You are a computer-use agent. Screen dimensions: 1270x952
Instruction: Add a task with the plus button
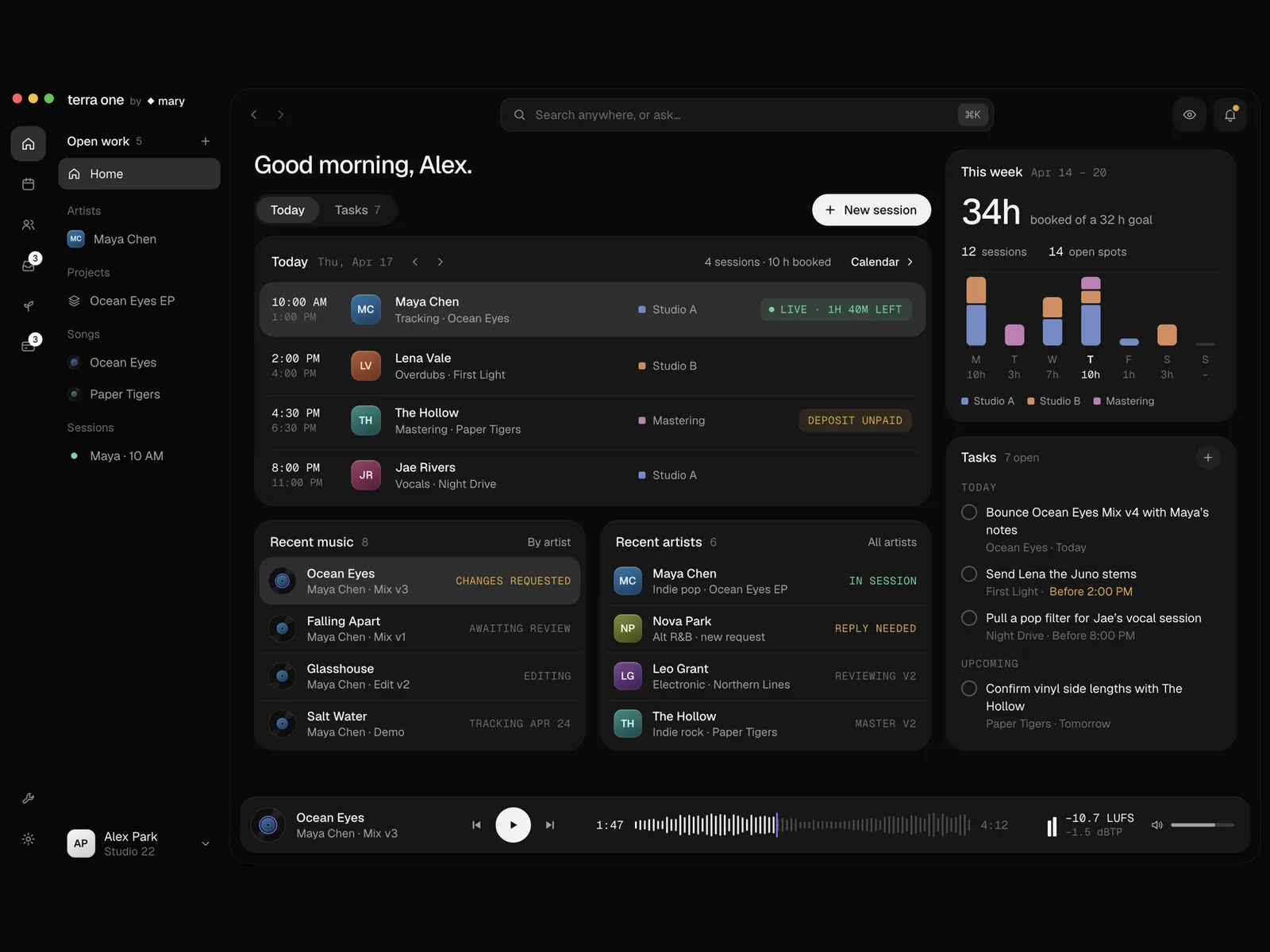(1208, 458)
